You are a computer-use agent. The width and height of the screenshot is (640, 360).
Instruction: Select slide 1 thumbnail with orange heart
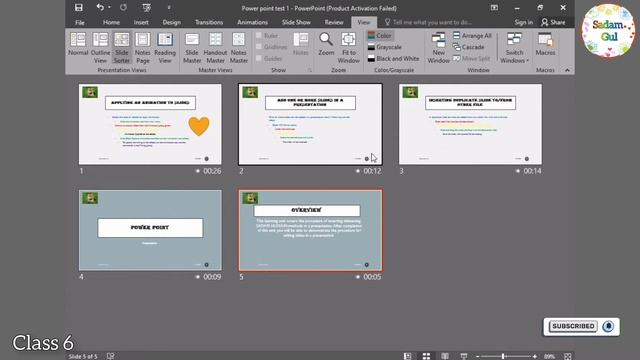(x=150, y=124)
